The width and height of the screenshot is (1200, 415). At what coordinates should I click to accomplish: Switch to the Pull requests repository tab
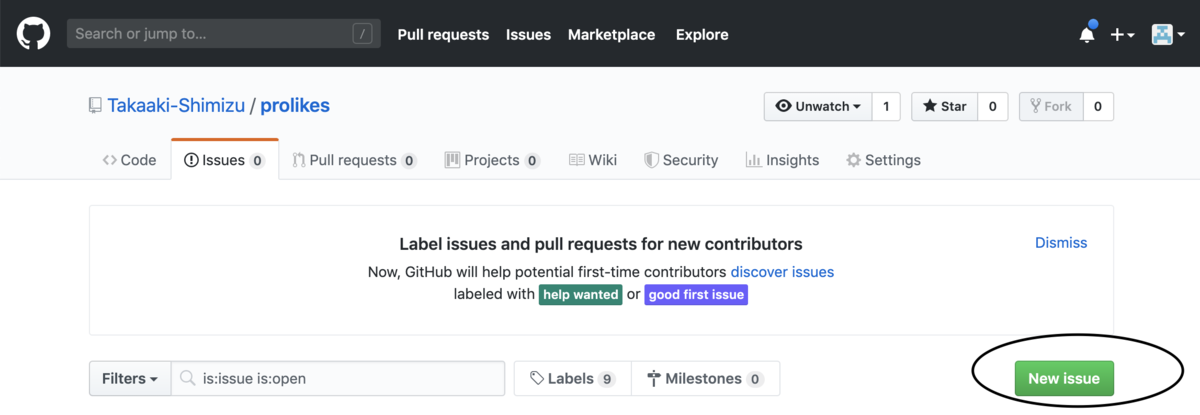[354, 160]
